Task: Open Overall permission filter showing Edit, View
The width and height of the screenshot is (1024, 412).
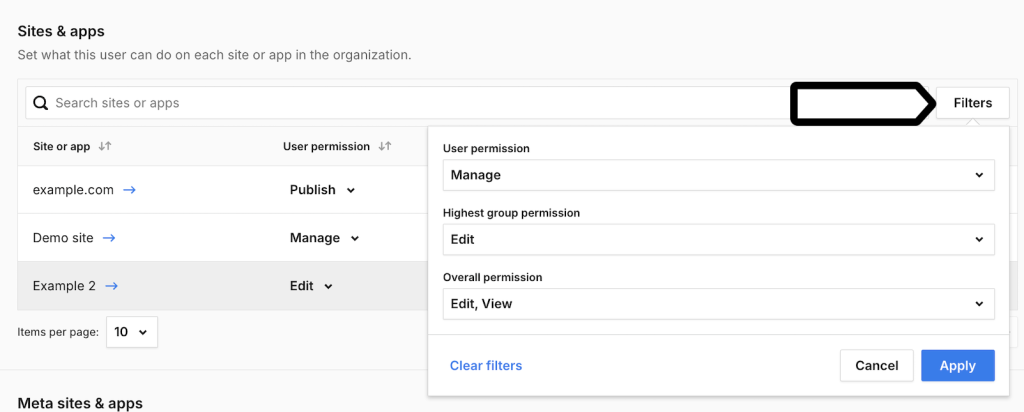Action: point(718,304)
